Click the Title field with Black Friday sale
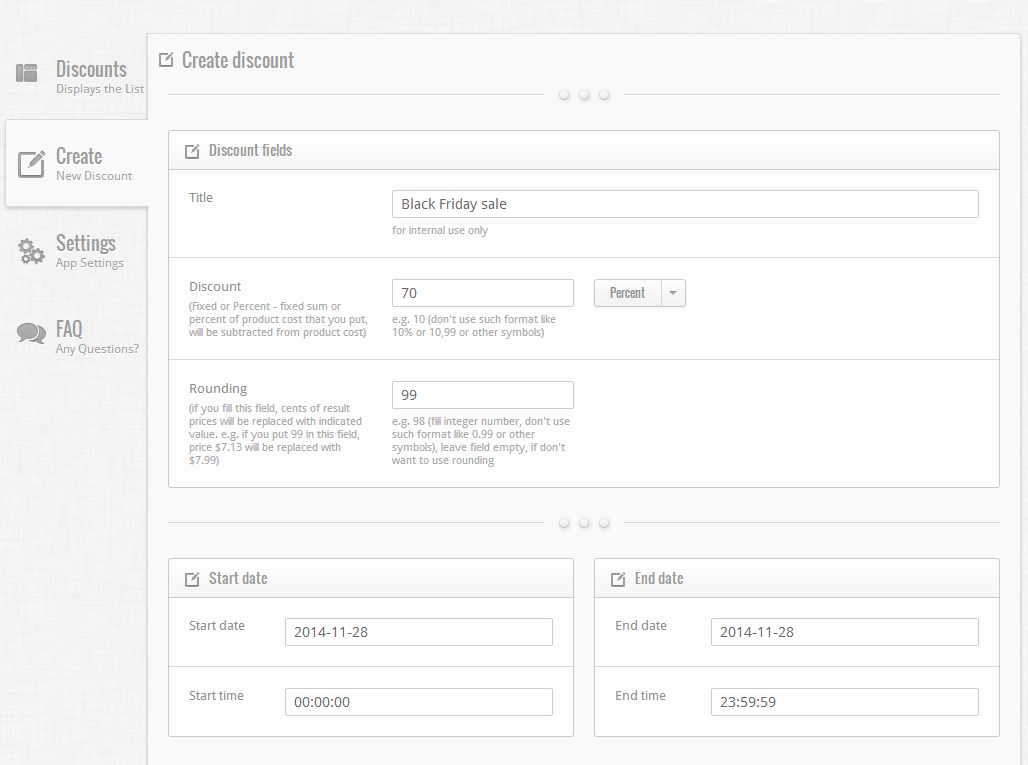 point(685,204)
